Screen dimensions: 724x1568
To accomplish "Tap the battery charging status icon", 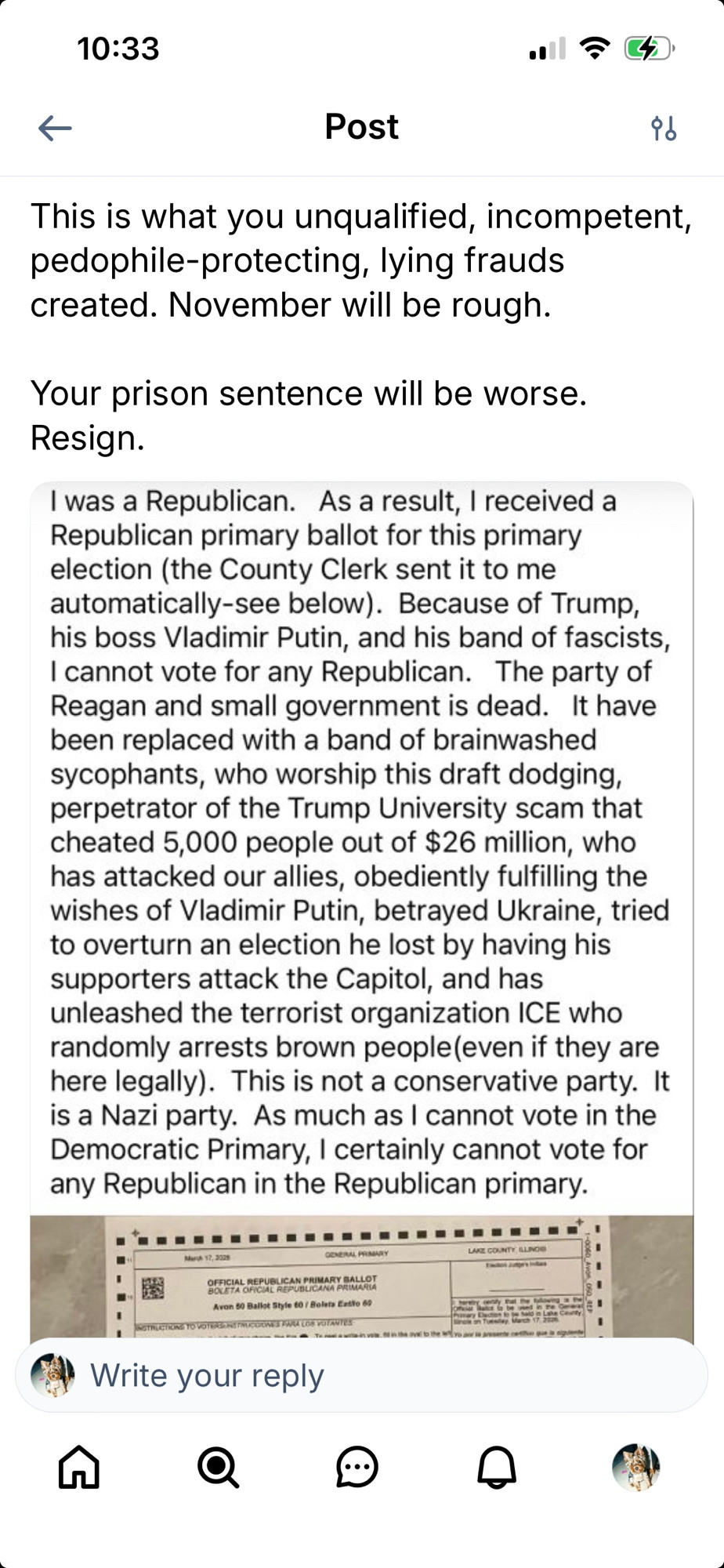I will coord(648,49).
